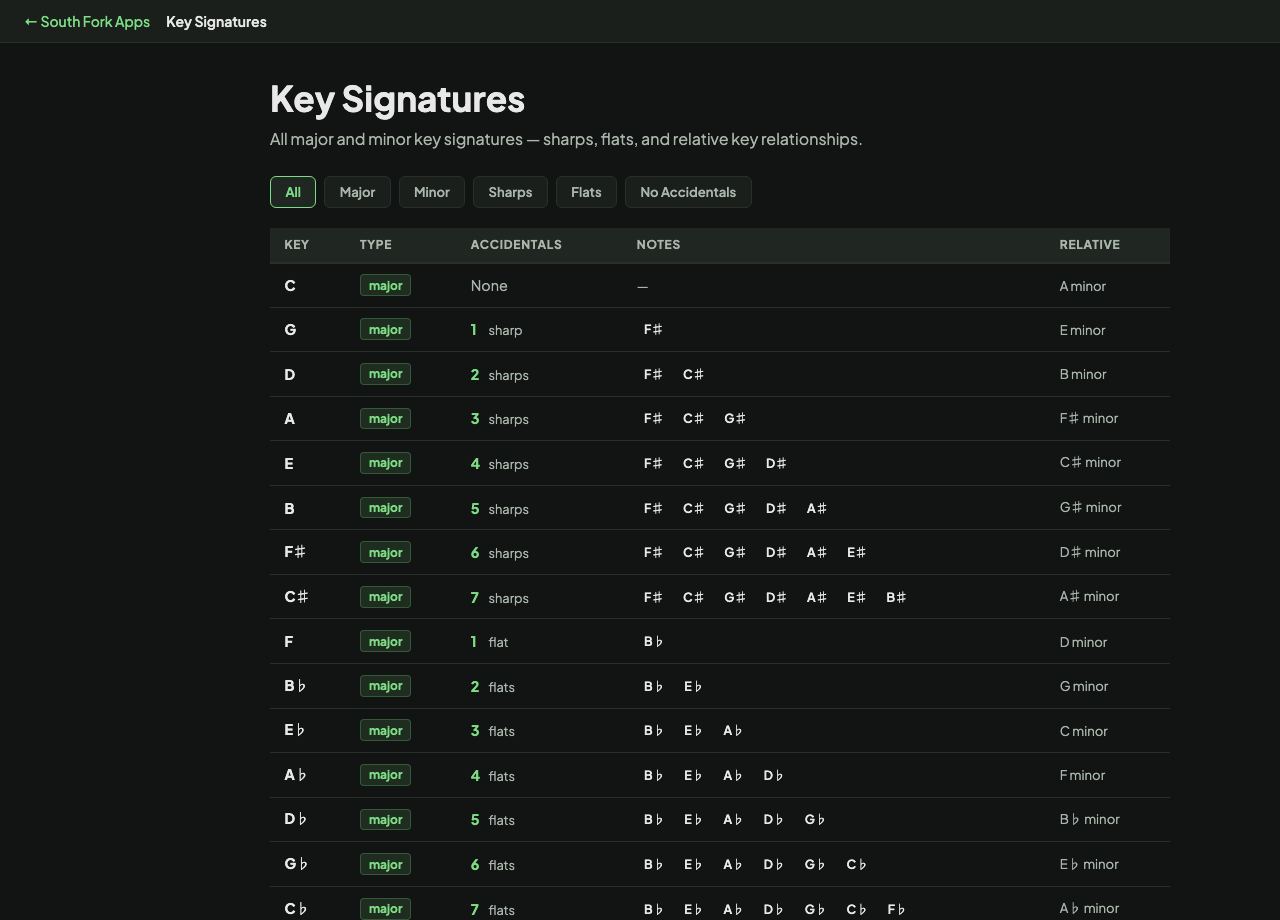Screen dimensions: 1280x920
Task: Click the 'D♭' key name cell
Action: click(x=295, y=819)
